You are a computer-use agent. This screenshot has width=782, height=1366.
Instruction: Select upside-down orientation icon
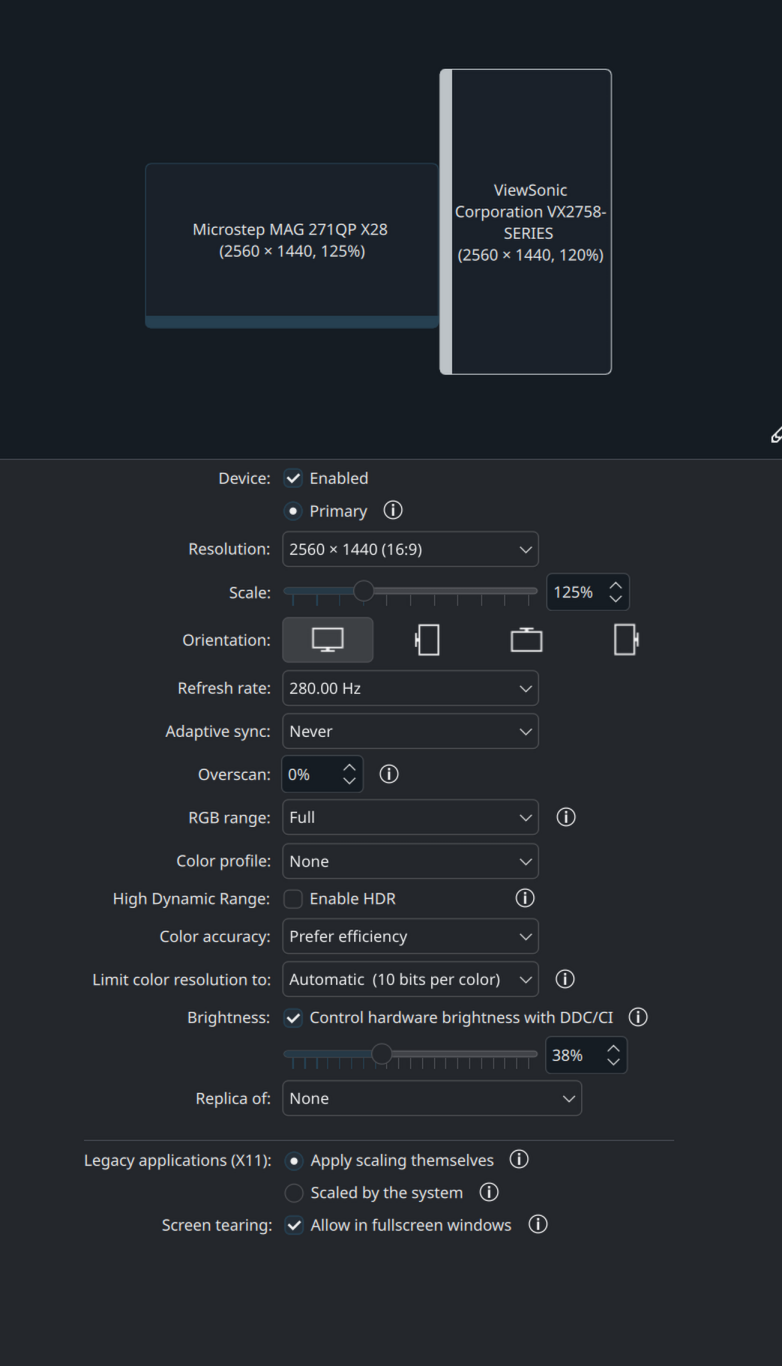tap(526, 640)
